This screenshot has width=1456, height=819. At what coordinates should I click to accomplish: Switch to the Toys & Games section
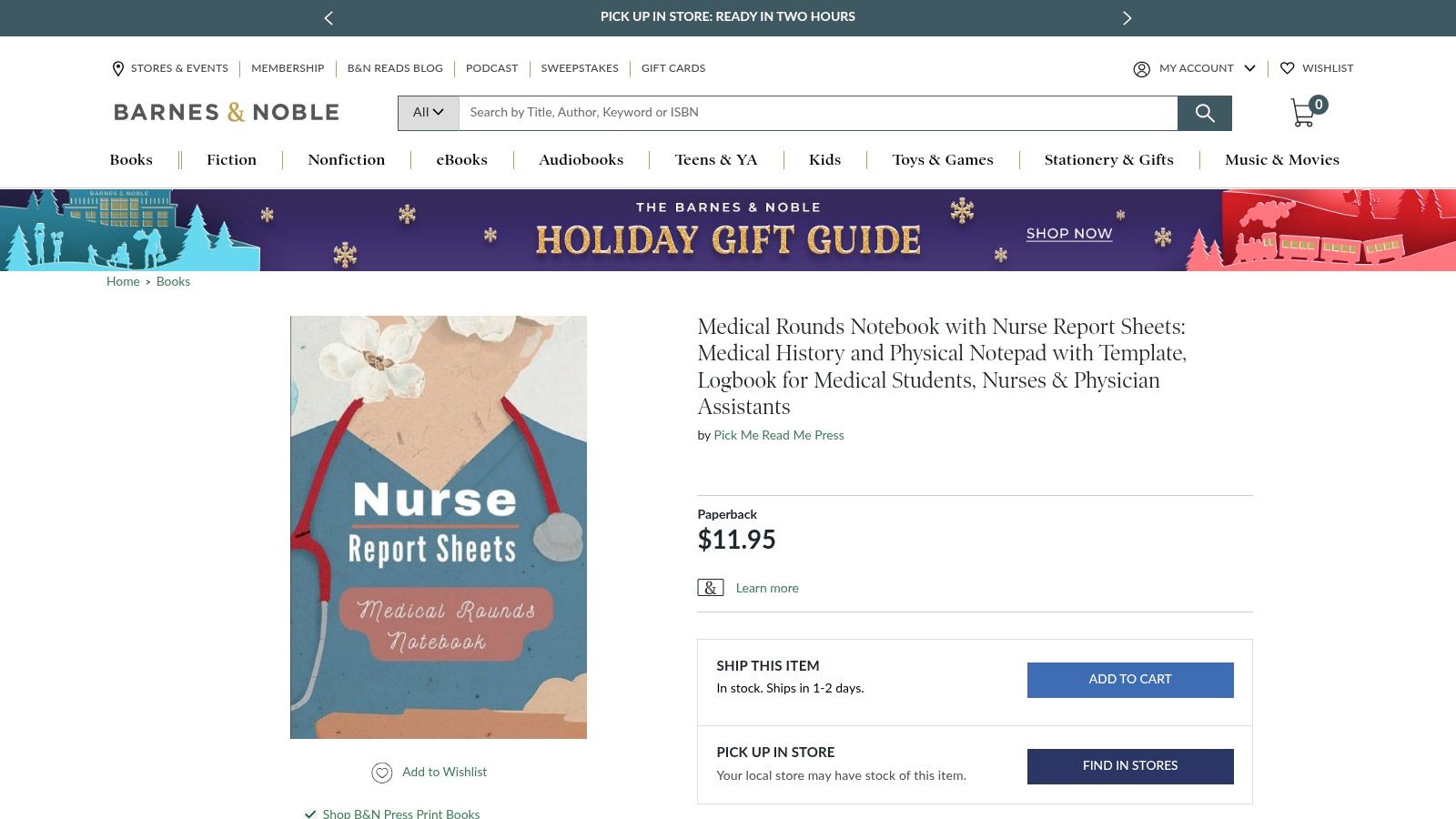click(943, 160)
